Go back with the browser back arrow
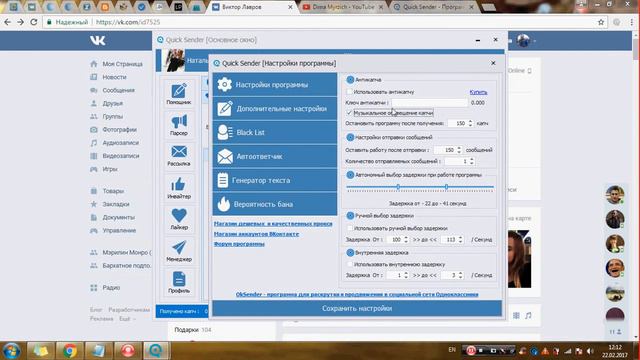Viewport: 640px width, 360px height. click(8, 22)
